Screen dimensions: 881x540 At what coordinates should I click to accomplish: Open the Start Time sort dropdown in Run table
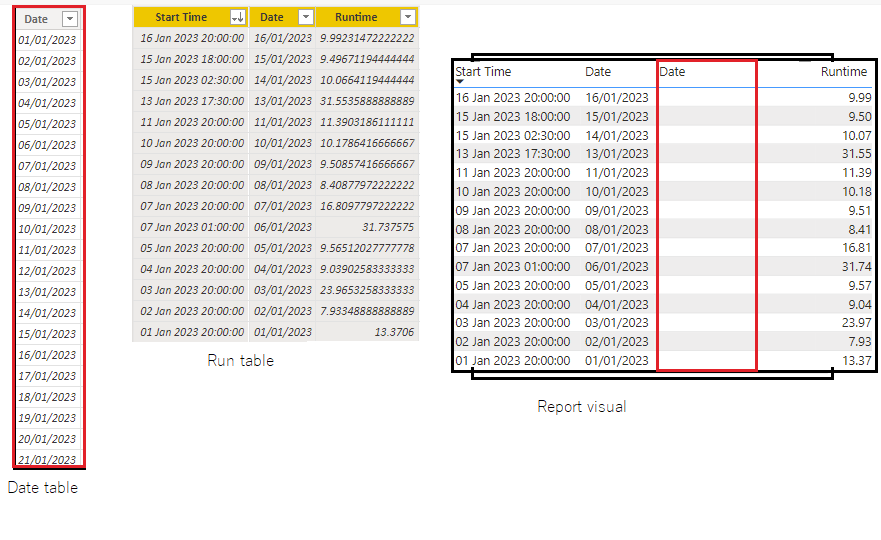pyautogui.click(x=238, y=17)
